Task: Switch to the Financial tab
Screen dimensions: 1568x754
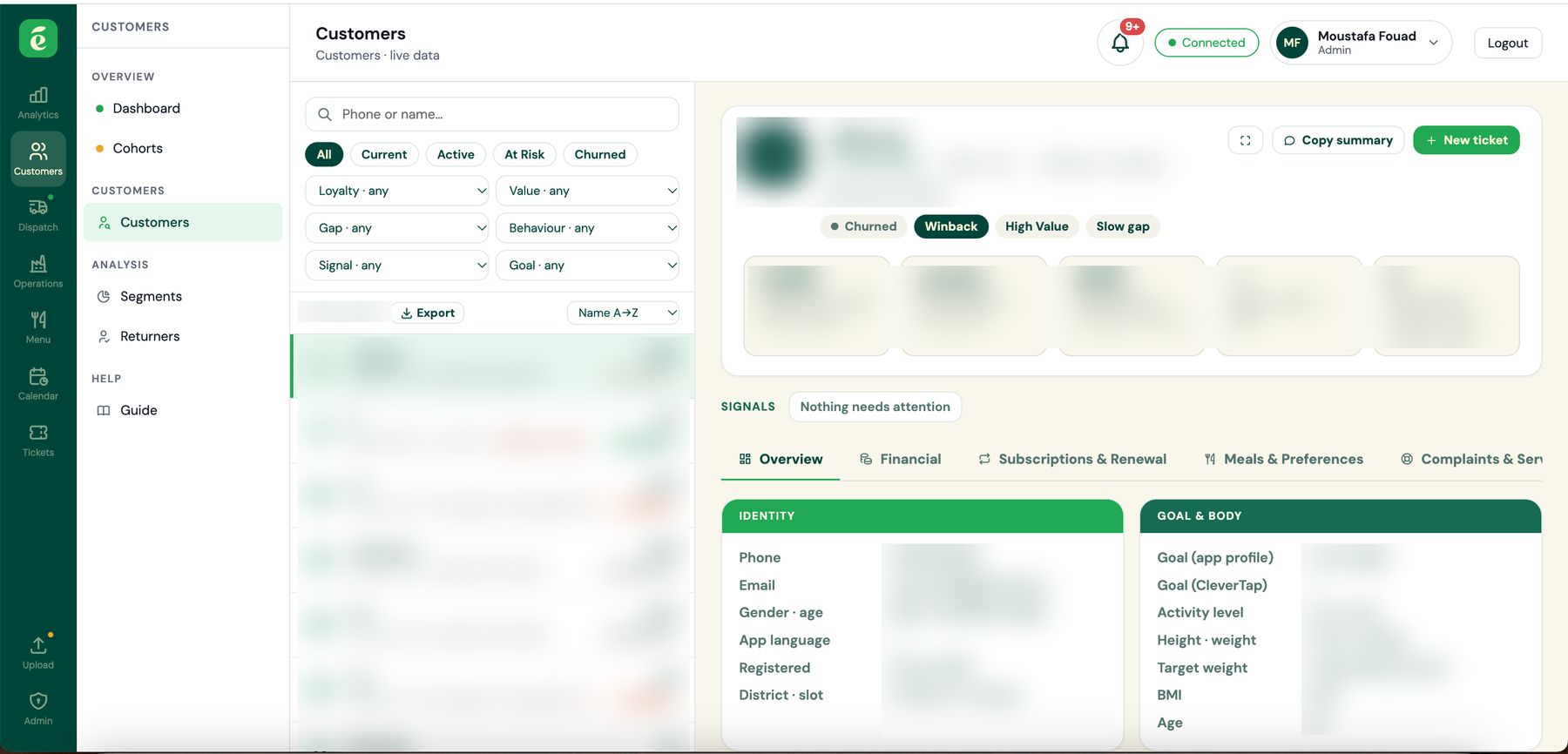Action: pyautogui.click(x=901, y=459)
